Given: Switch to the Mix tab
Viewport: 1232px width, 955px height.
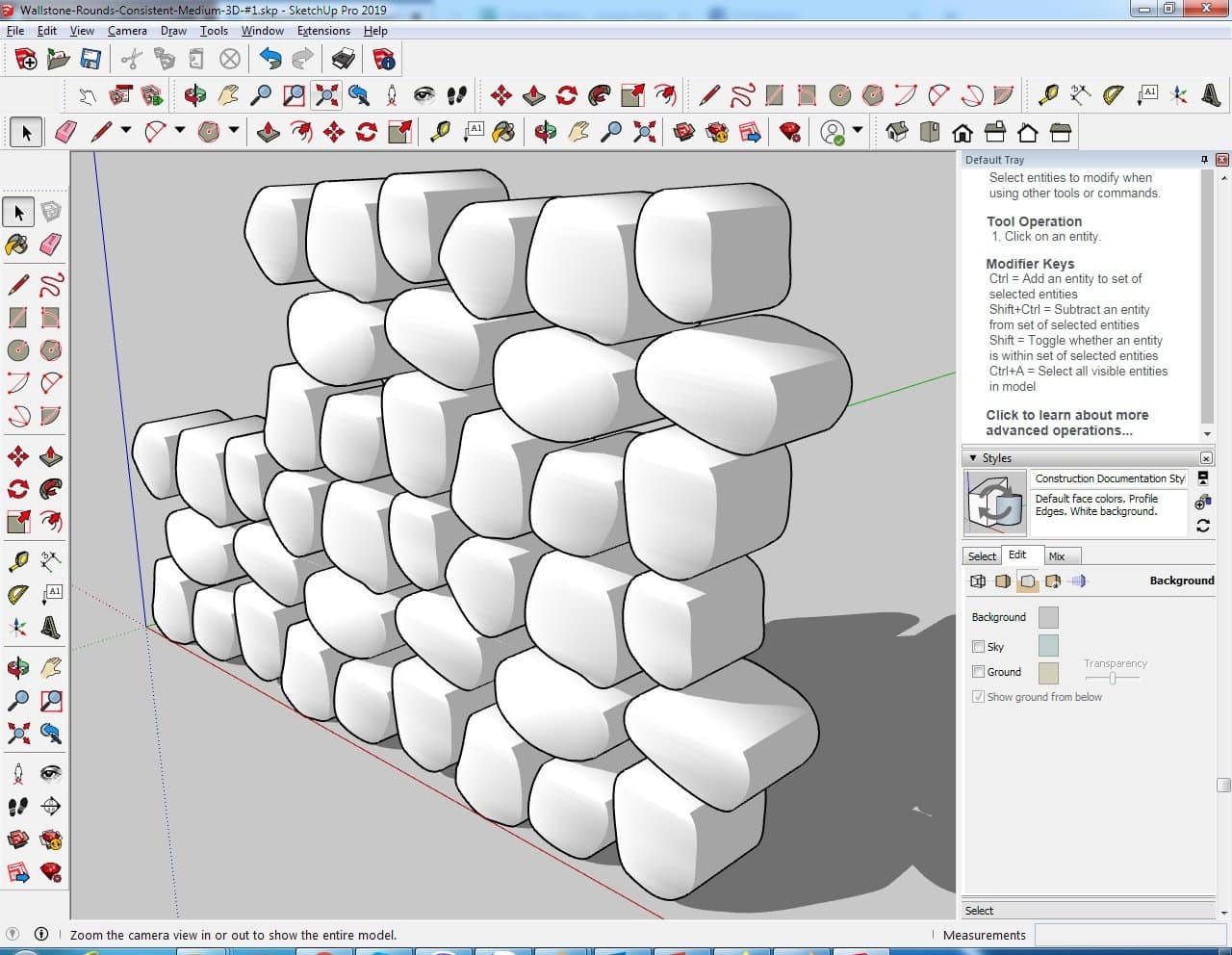Looking at the screenshot, I should (x=1057, y=556).
